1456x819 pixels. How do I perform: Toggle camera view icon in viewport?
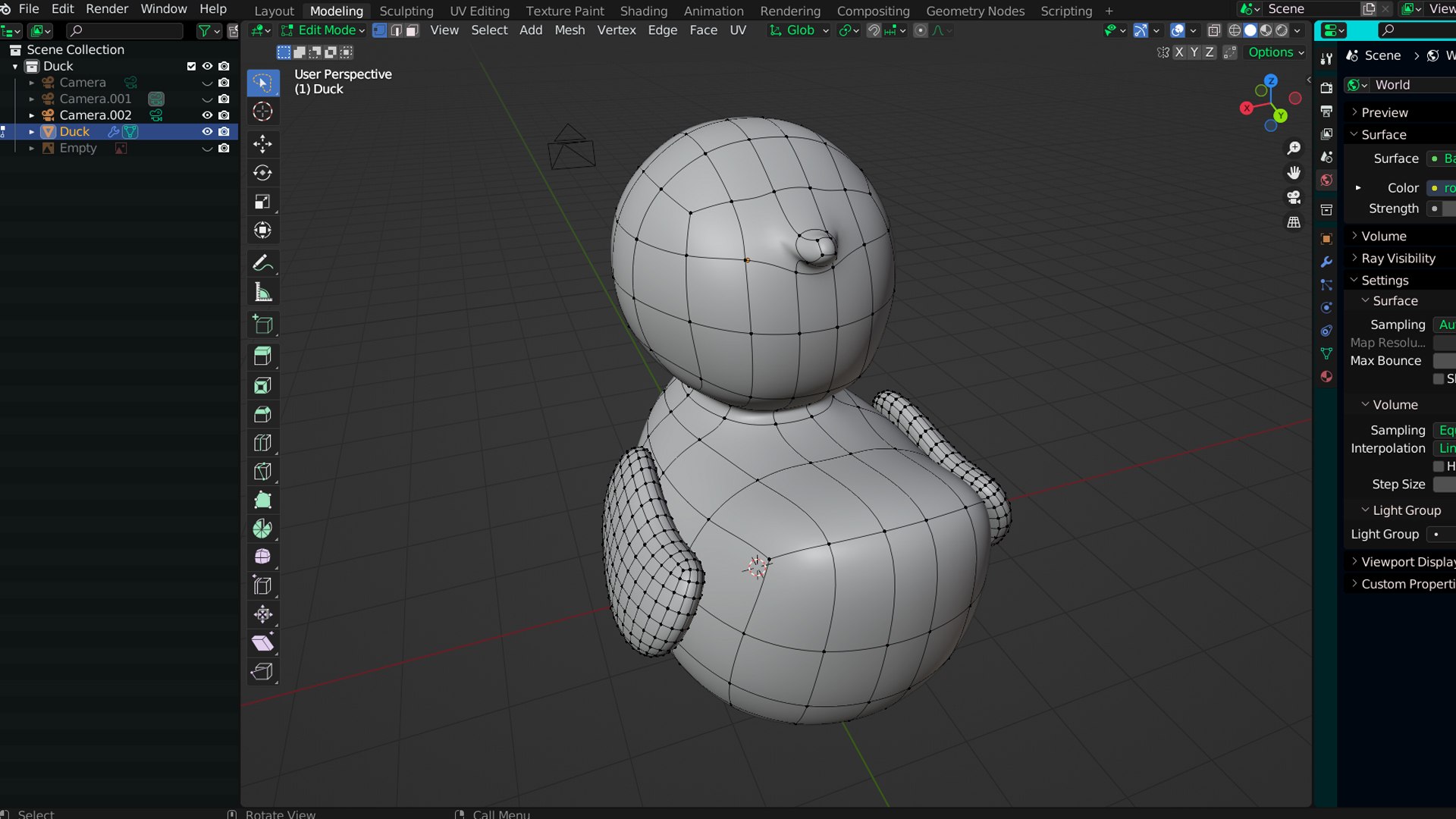(x=1294, y=197)
